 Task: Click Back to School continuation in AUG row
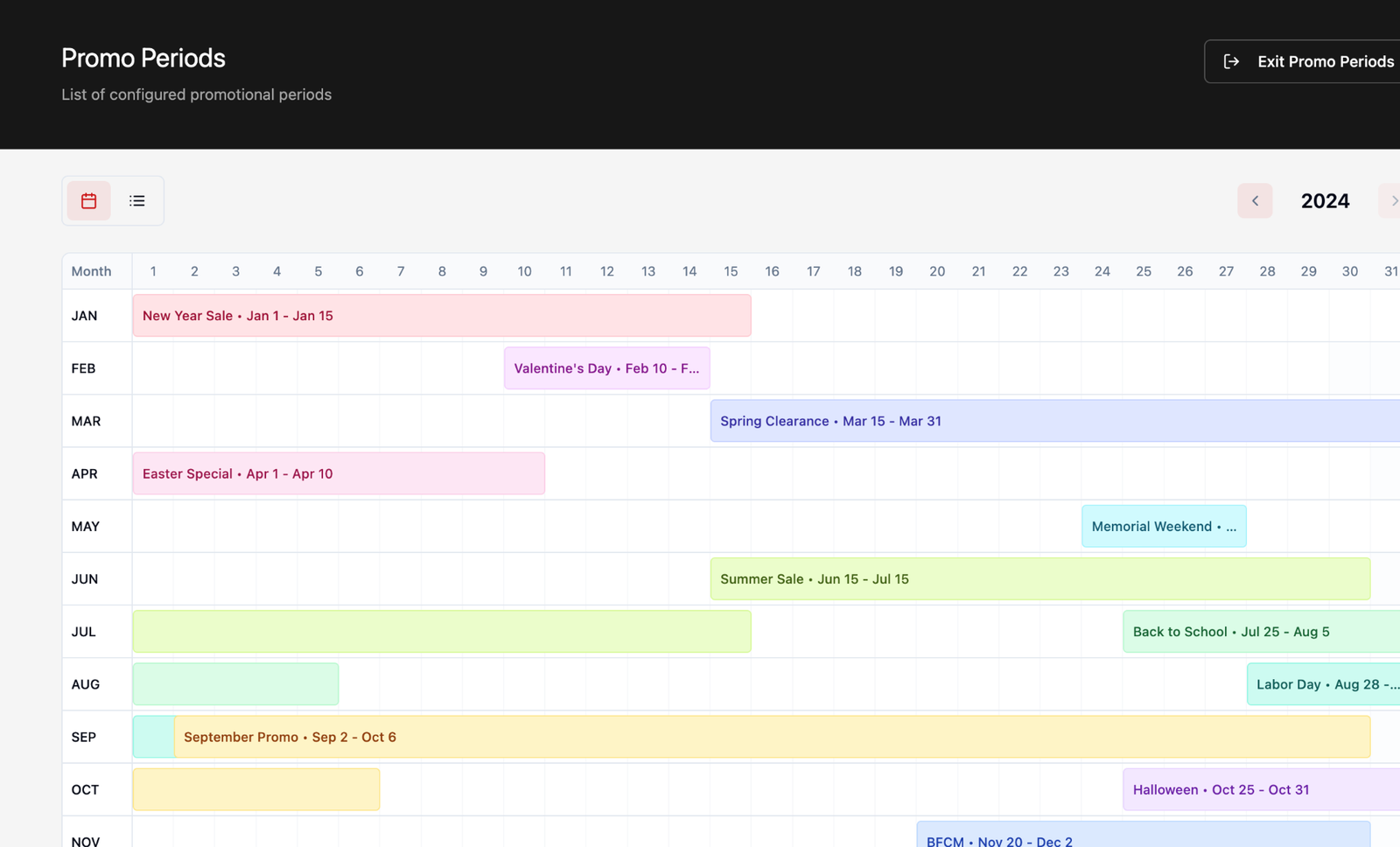coord(235,684)
